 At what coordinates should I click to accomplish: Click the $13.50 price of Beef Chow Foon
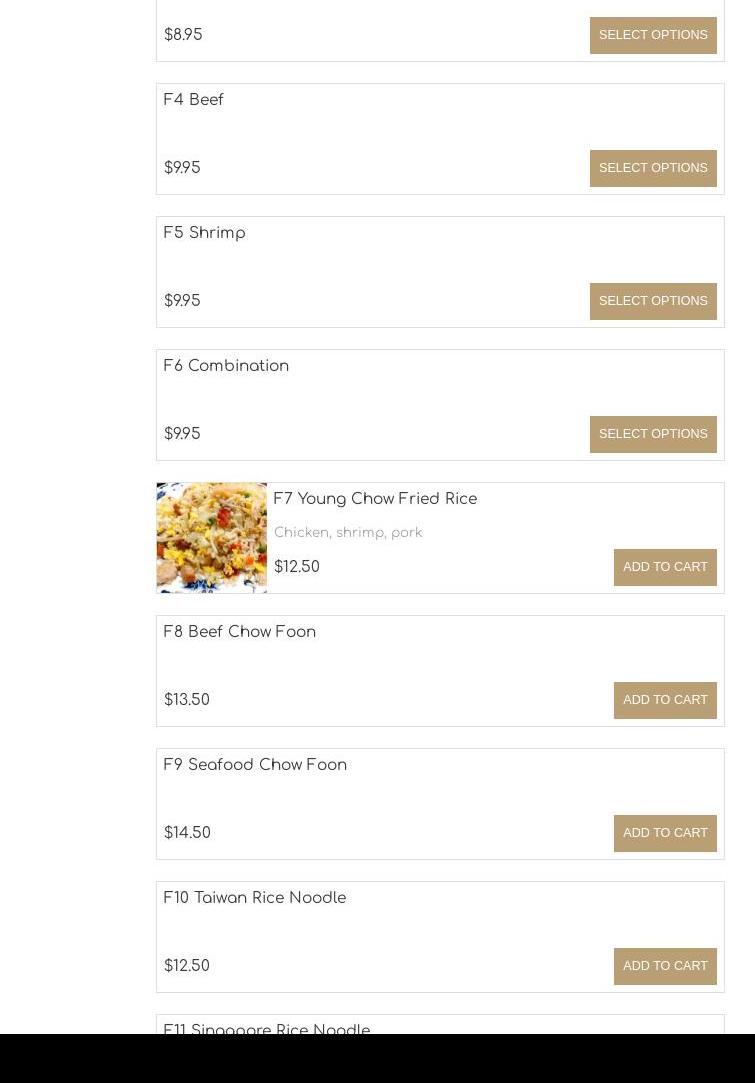pos(187,700)
